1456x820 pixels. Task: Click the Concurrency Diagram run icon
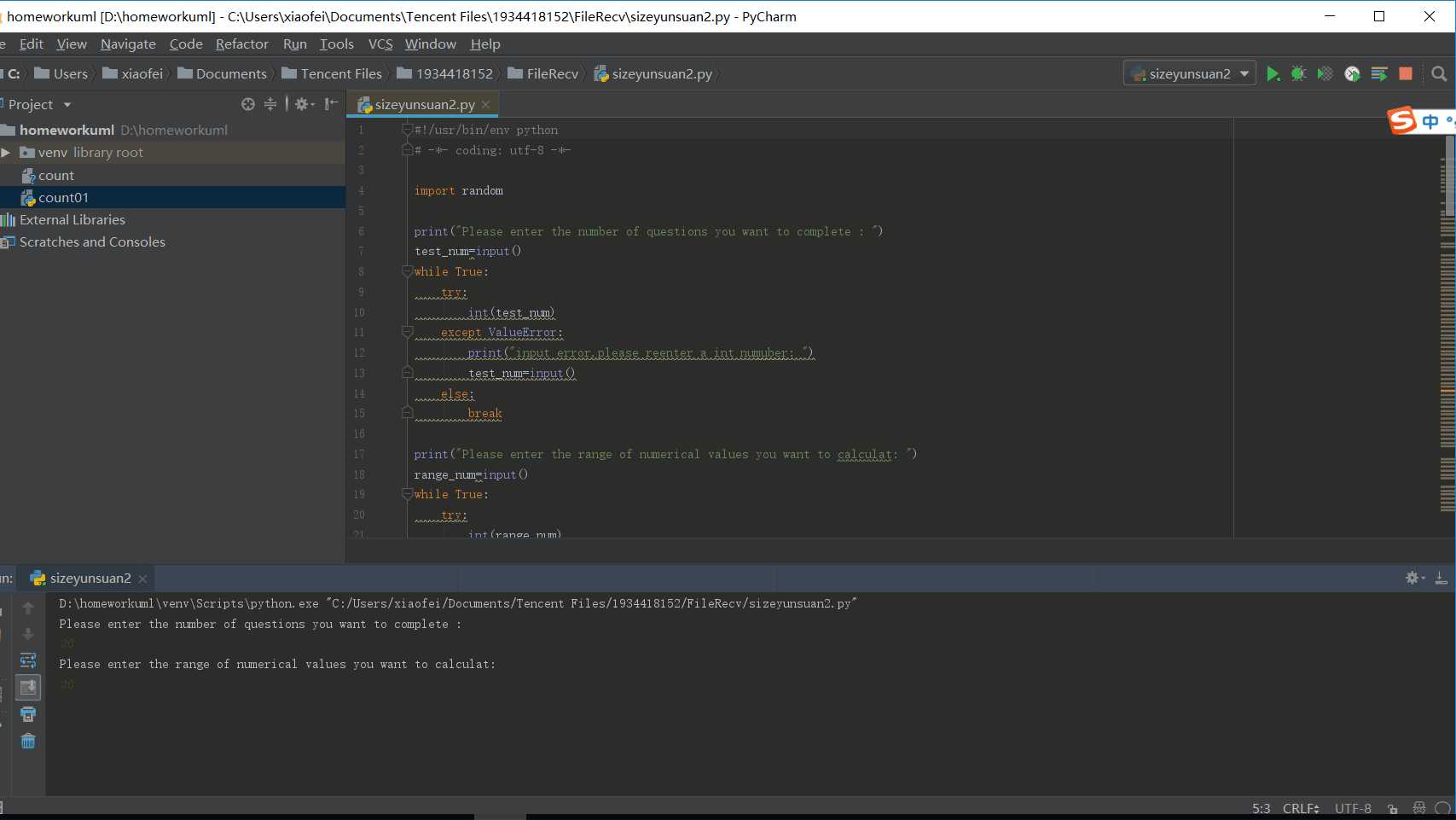[1378, 74]
